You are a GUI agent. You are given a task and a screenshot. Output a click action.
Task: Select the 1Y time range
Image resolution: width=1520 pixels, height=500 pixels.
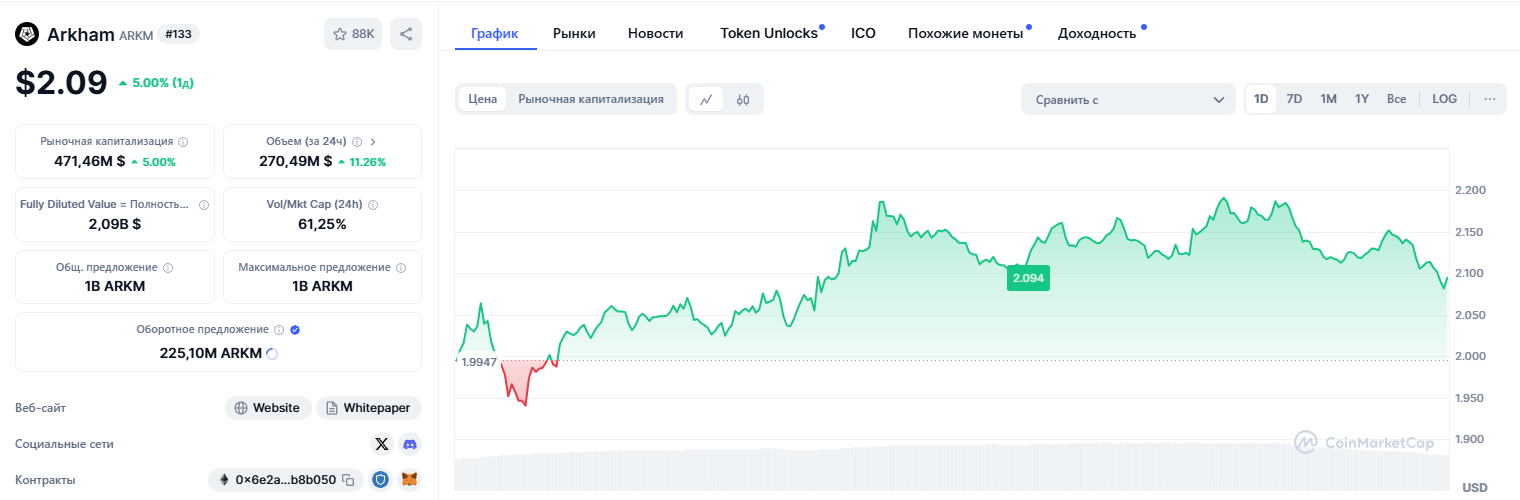coord(1362,99)
